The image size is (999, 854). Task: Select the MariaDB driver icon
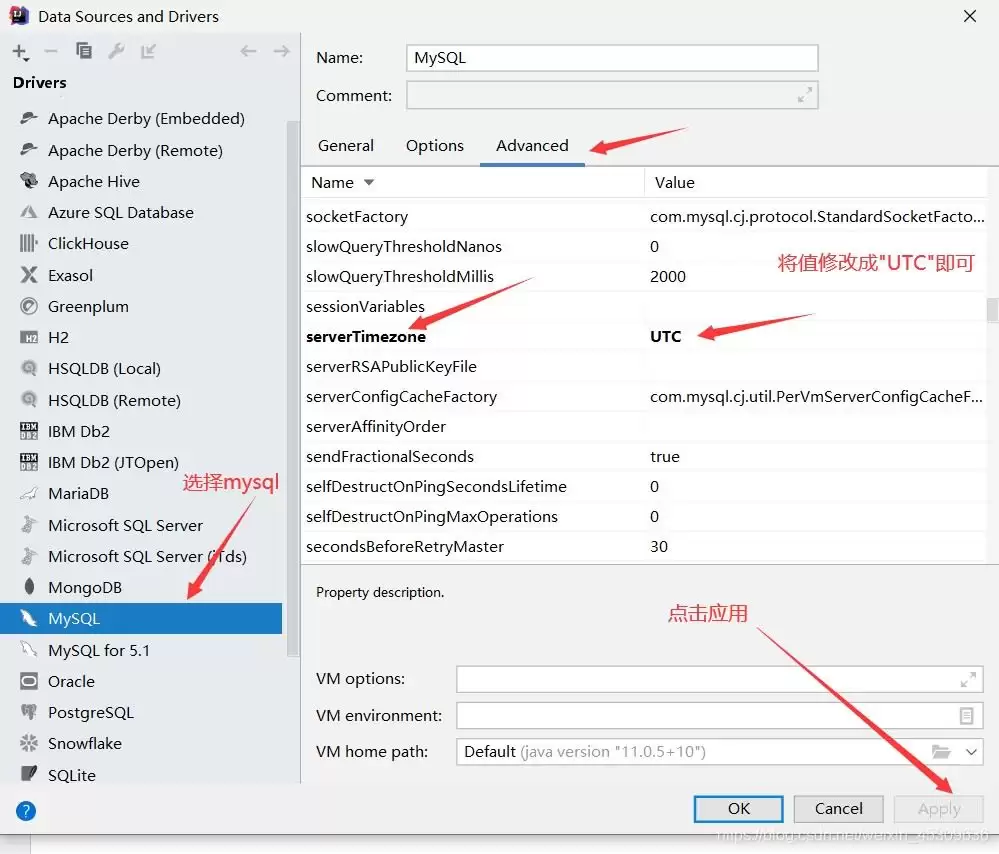tap(29, 493)
